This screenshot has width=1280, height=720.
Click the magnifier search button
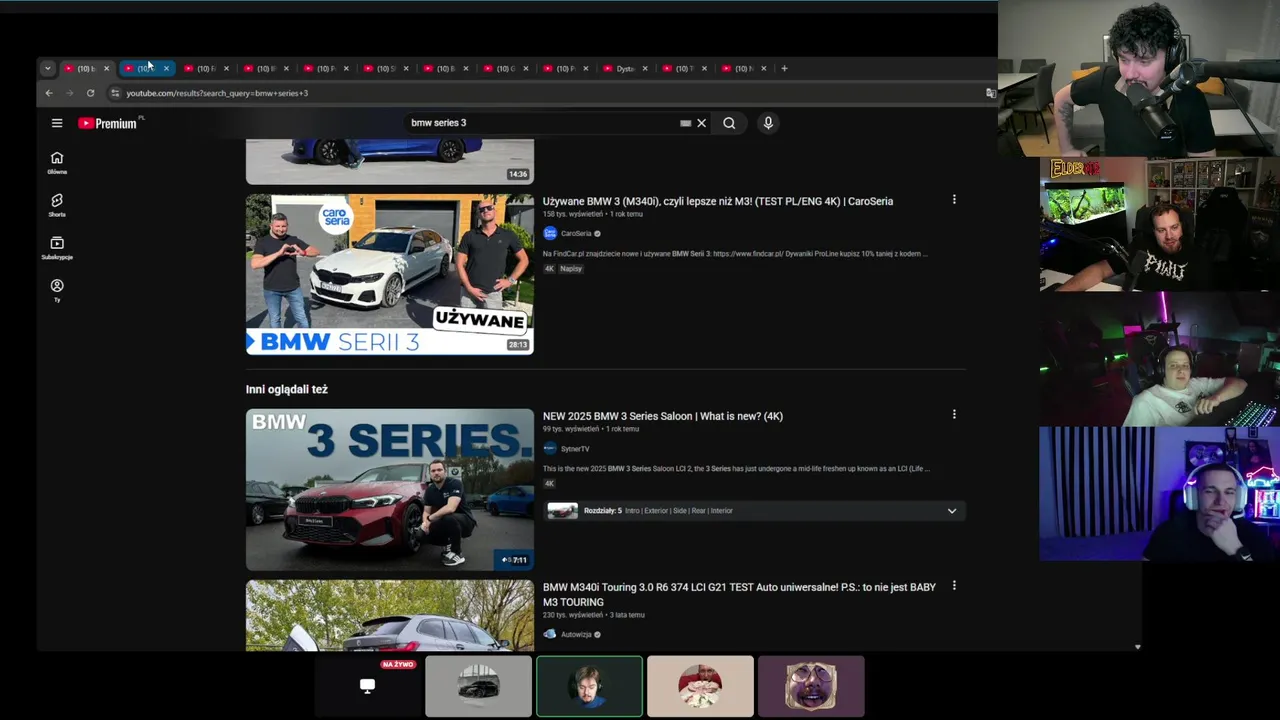pyautogui.click(x=729, y=123)
